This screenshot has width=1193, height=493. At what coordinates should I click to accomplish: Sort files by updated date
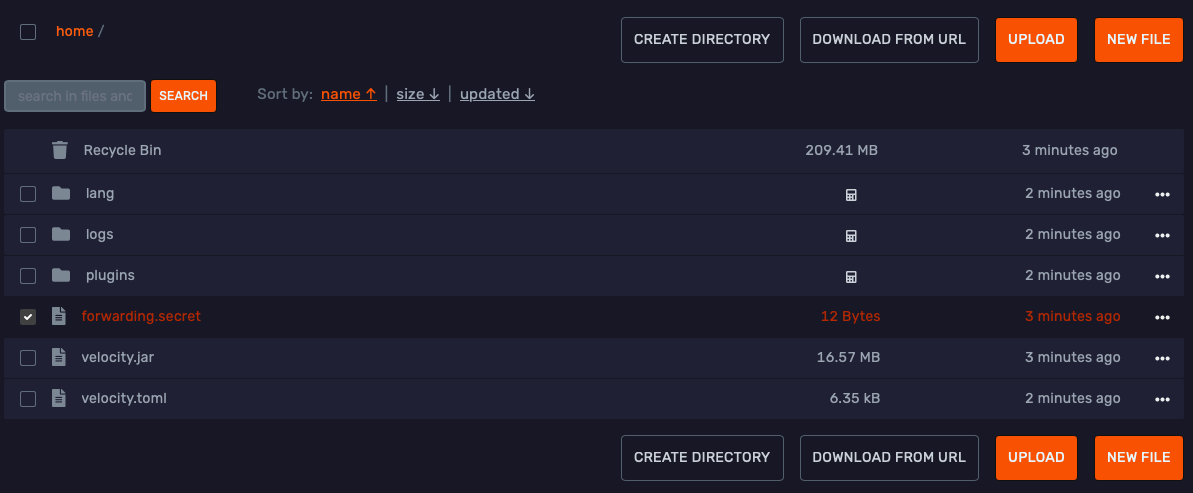pos(497,94)
